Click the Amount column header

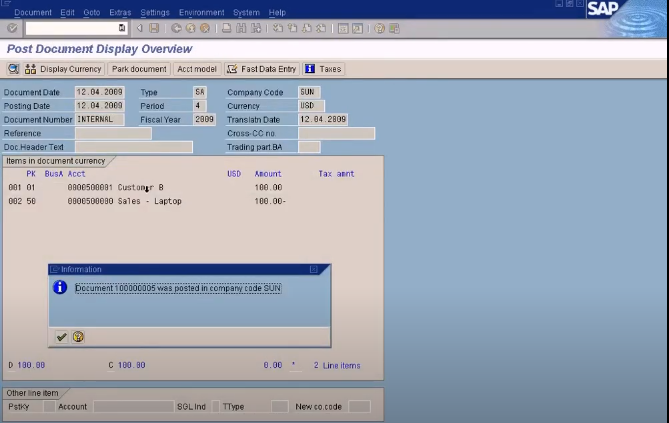tap(268, 174)
